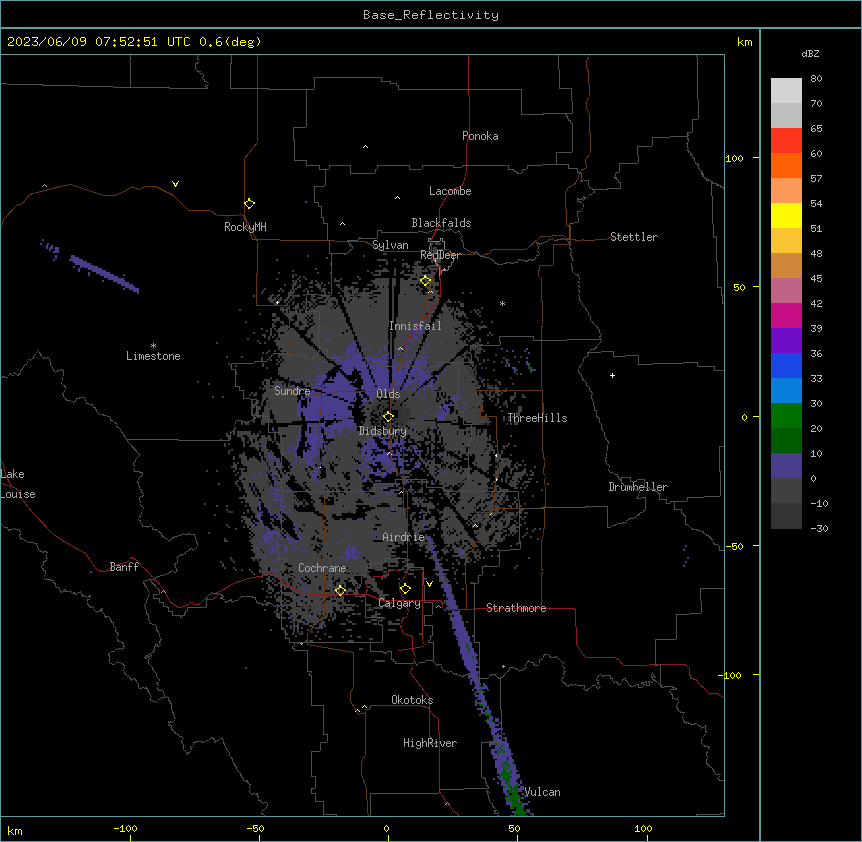Click the yellow diamond marker below RedDeer
Viewport: 862px width, 842px height.
(426, 281)
